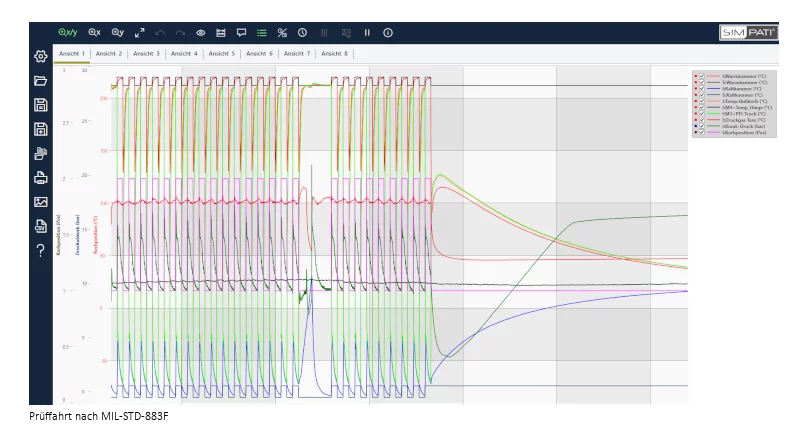The image size is (809, 428).
Task: Switch to the Ansicht 2 tab
Action: 109,53
